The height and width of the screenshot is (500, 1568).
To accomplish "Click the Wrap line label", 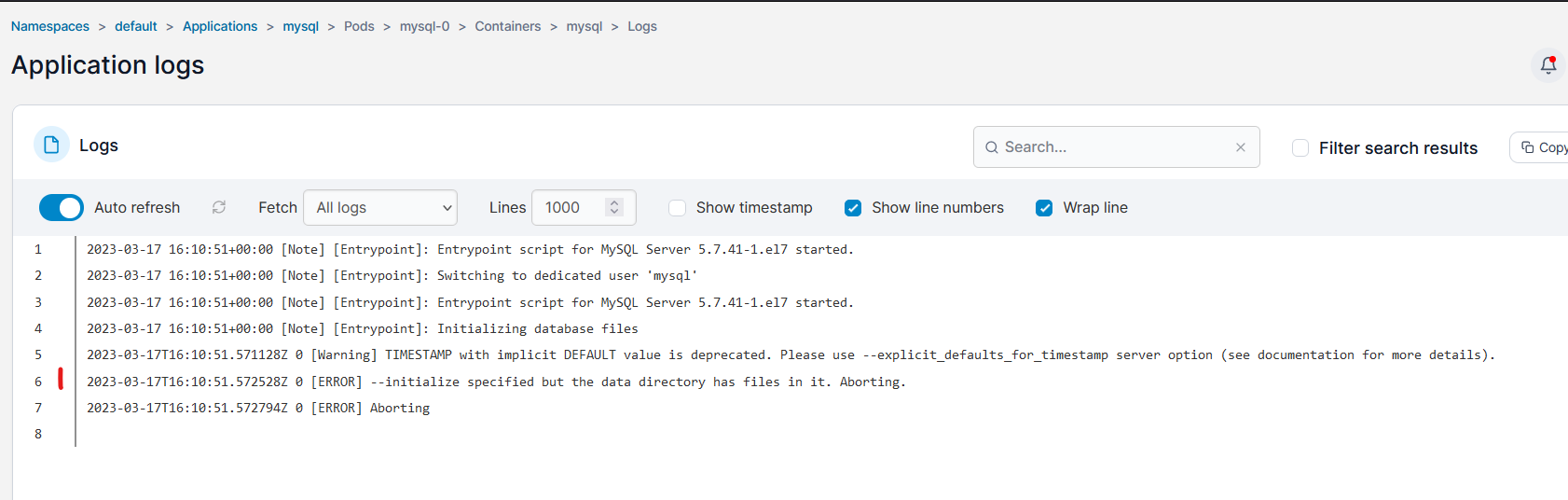I will click(x=1095, y=207).
